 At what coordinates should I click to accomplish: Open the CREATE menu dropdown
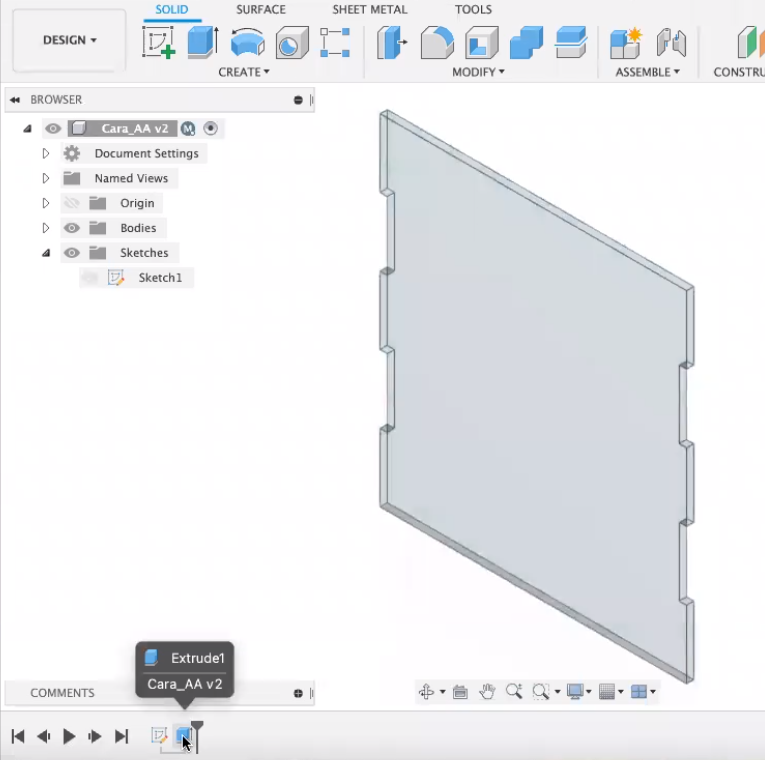tap(243, 72)
